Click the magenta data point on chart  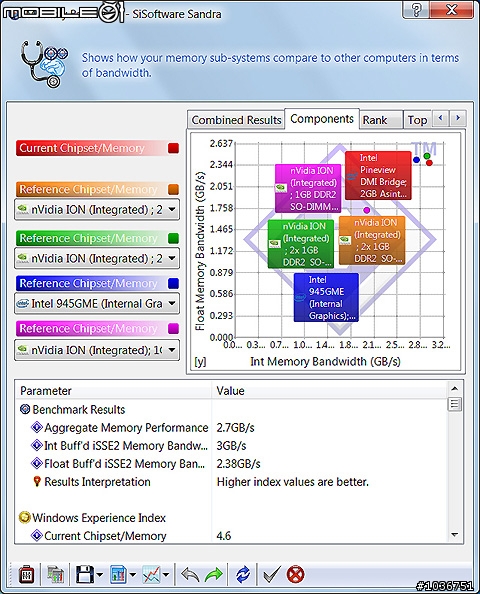366,210
